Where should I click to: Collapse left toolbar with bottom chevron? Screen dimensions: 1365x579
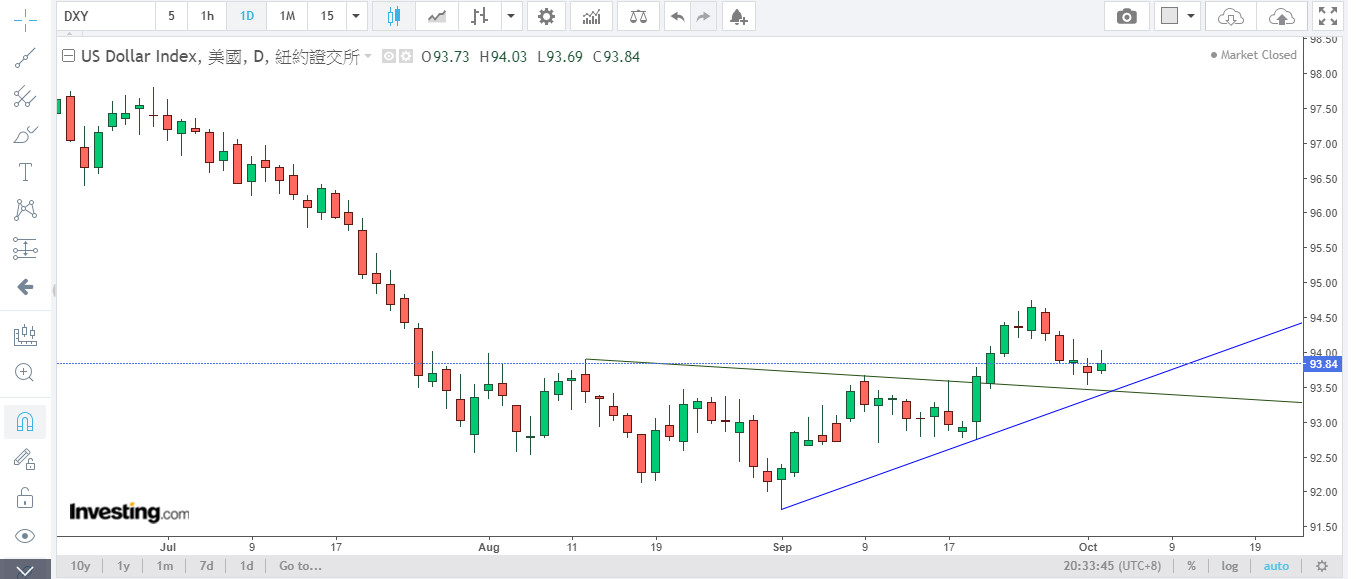tap(25, 570)
